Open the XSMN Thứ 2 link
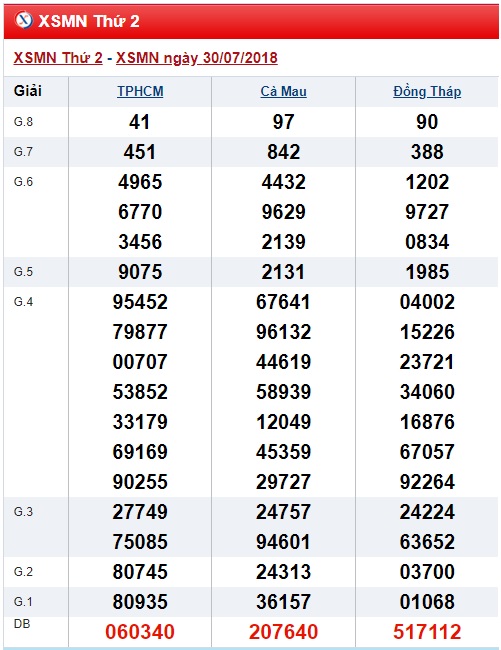Image resolution: width=501 pixels, height=650 pixels. tap(58, 58)
